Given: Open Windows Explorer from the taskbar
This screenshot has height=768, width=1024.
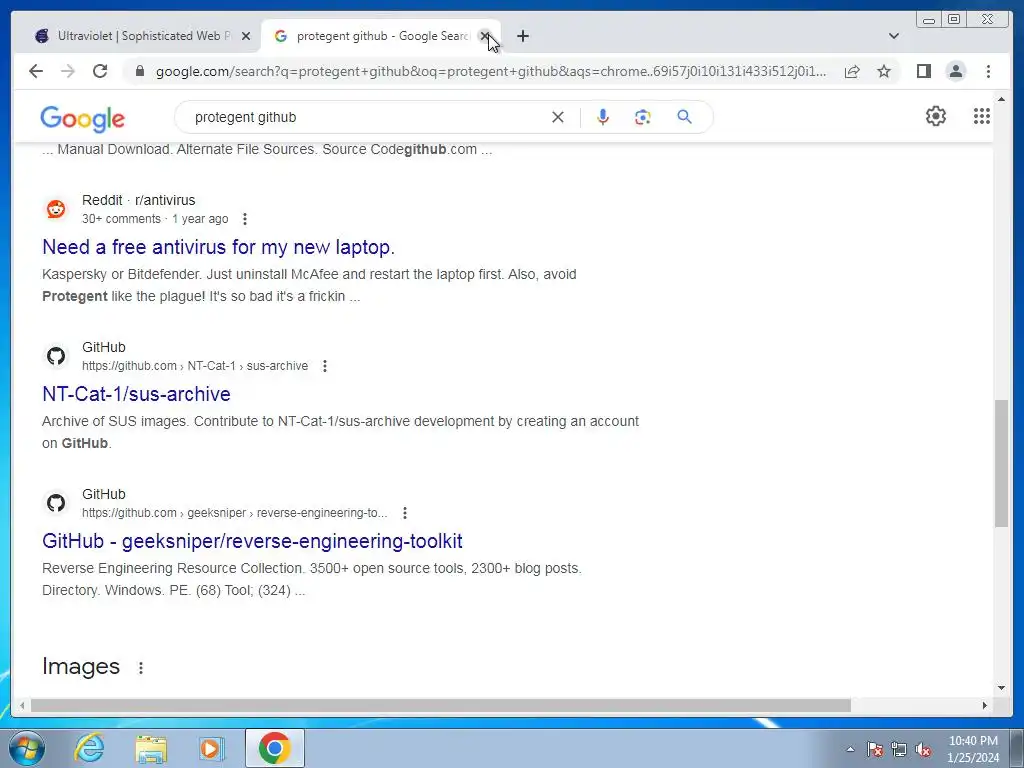Looking at the screenshot, I should pos(151,748).
